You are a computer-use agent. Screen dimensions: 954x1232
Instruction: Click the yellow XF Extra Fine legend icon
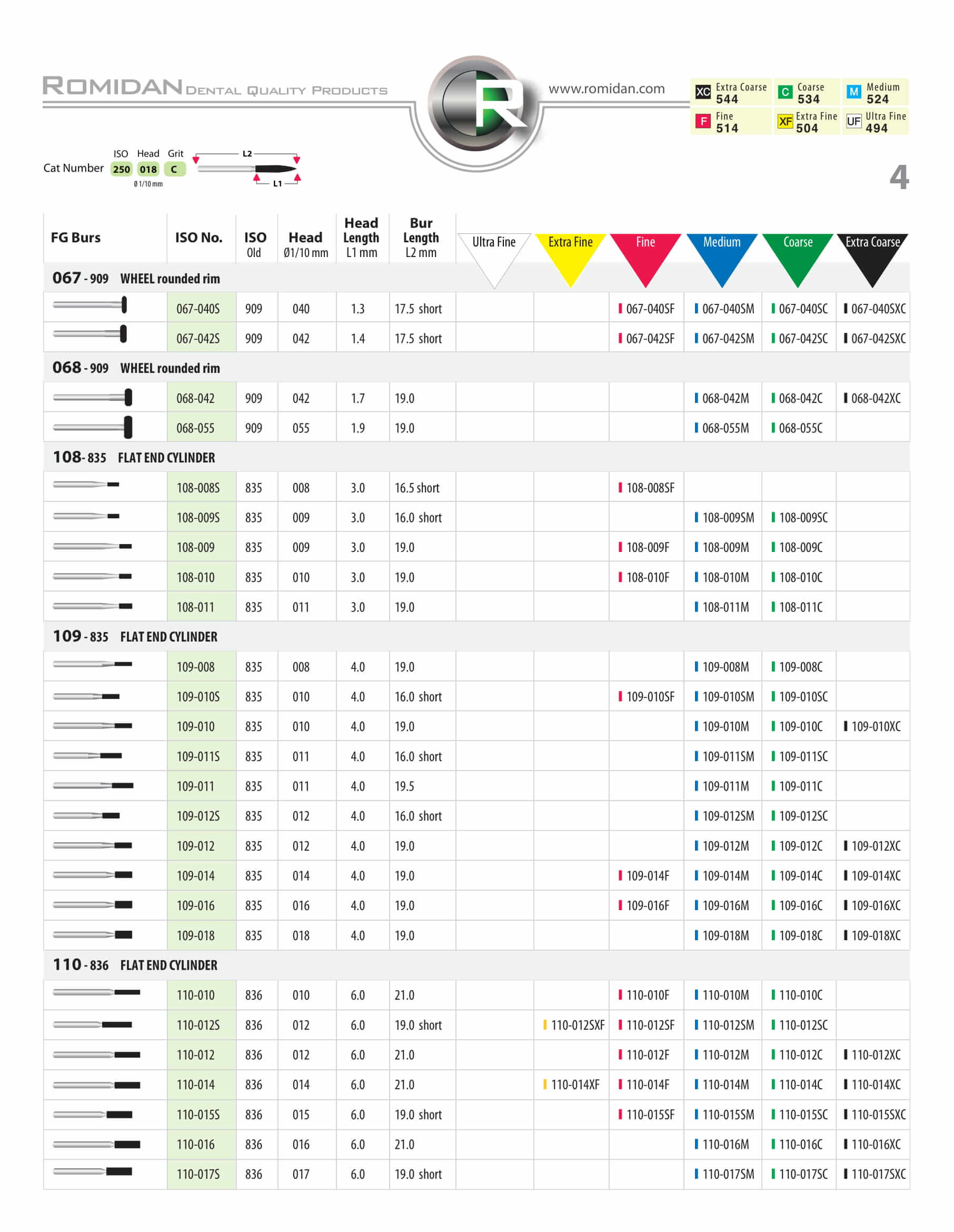click(x=784, y=121)
